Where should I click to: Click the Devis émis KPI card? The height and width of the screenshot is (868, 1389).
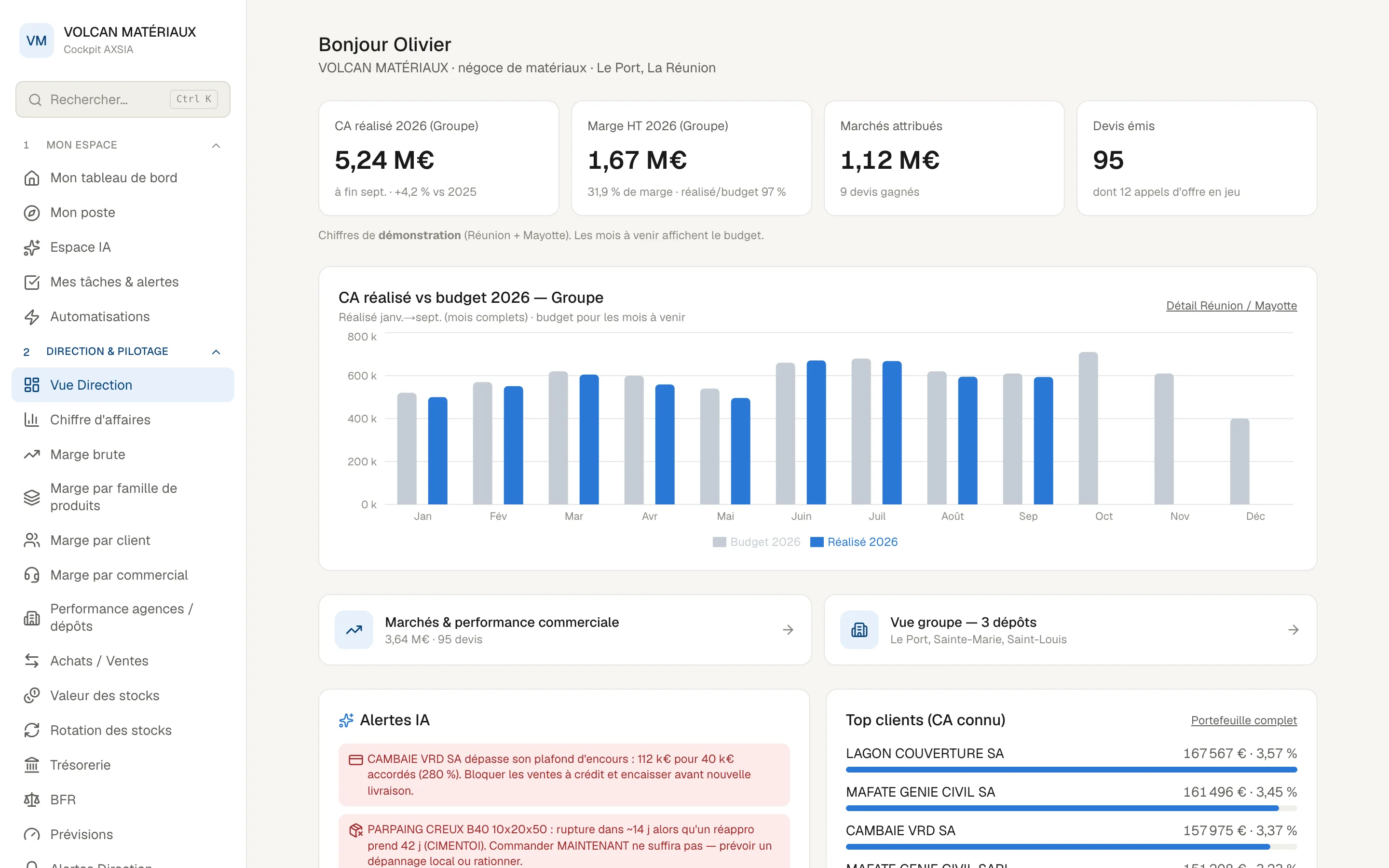[1196, 159]
